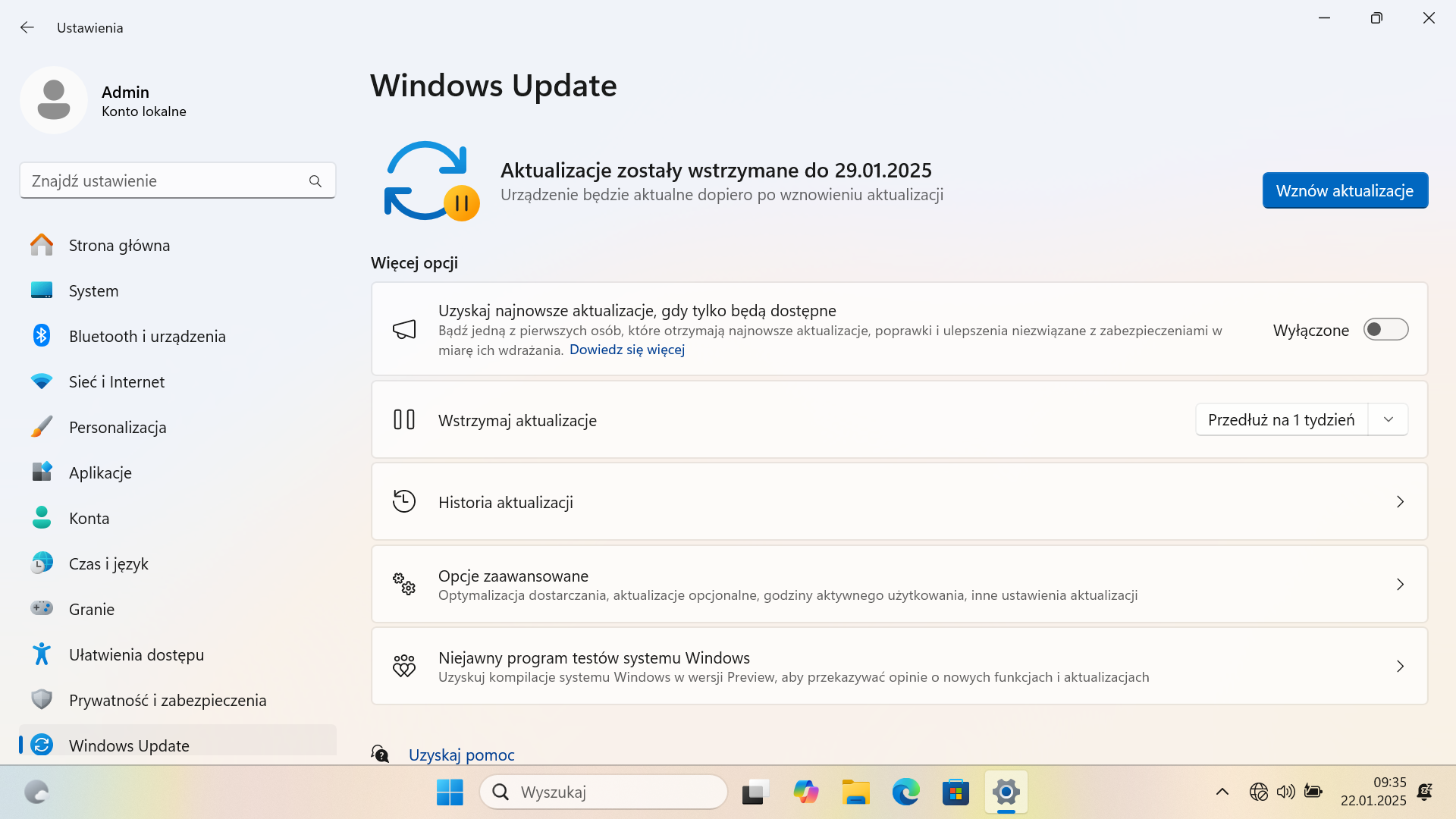This screenshot has height=819, width=1456.
Task: Click the Wznów aktualizacje button
Action: [1345, 190]
